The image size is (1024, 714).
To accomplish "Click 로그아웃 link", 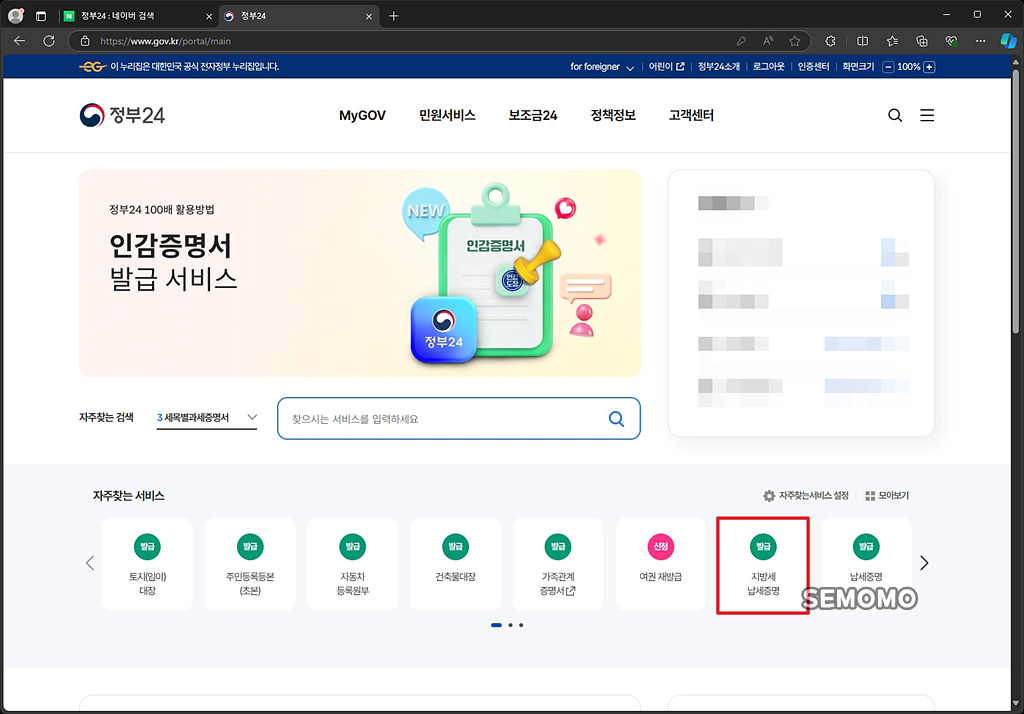I will point(769,67).
